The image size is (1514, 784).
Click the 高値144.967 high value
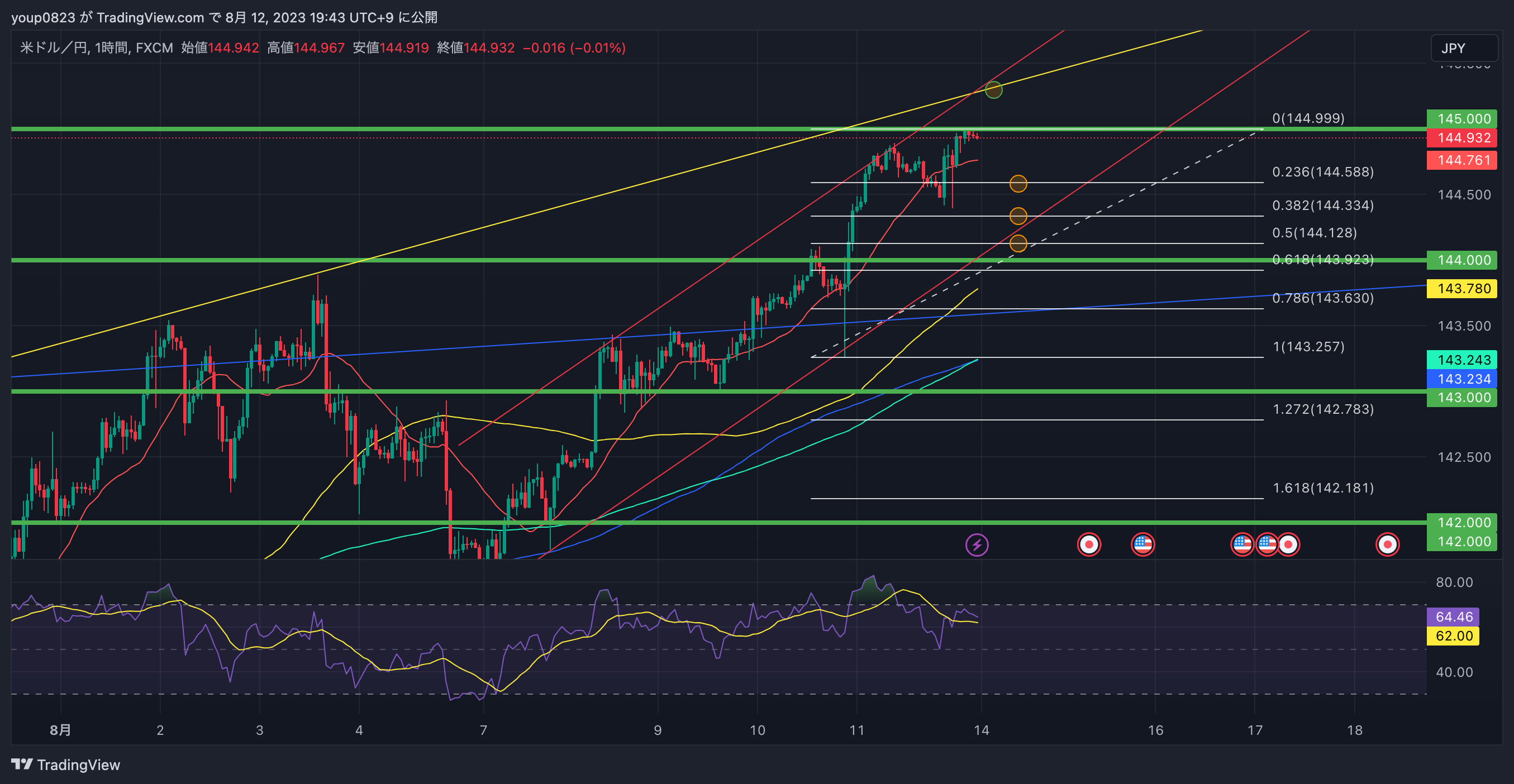coord(306,47)
